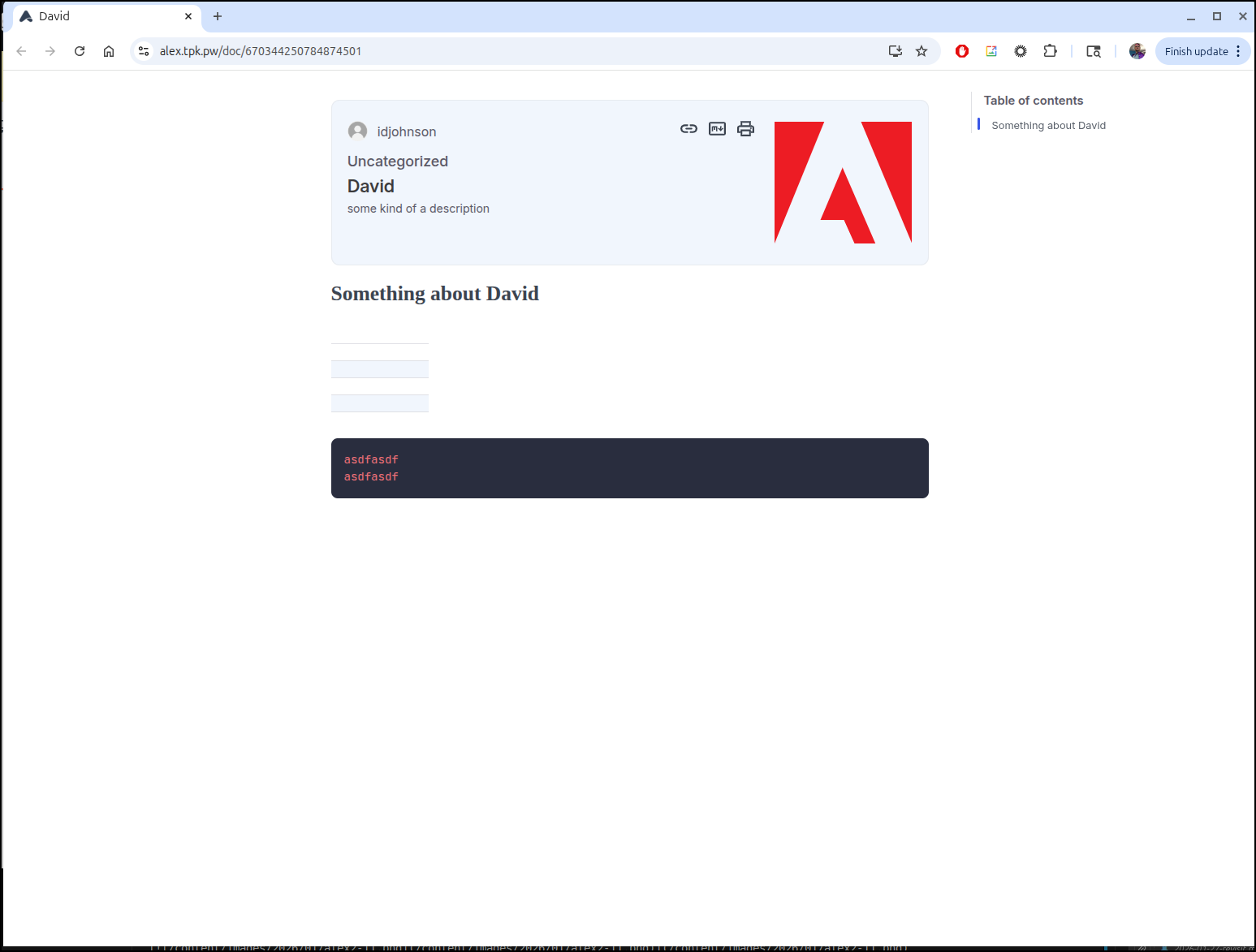Click the copy link icon in document header
Viewport: 1256px width, 952px height.
tap(688, 128)
